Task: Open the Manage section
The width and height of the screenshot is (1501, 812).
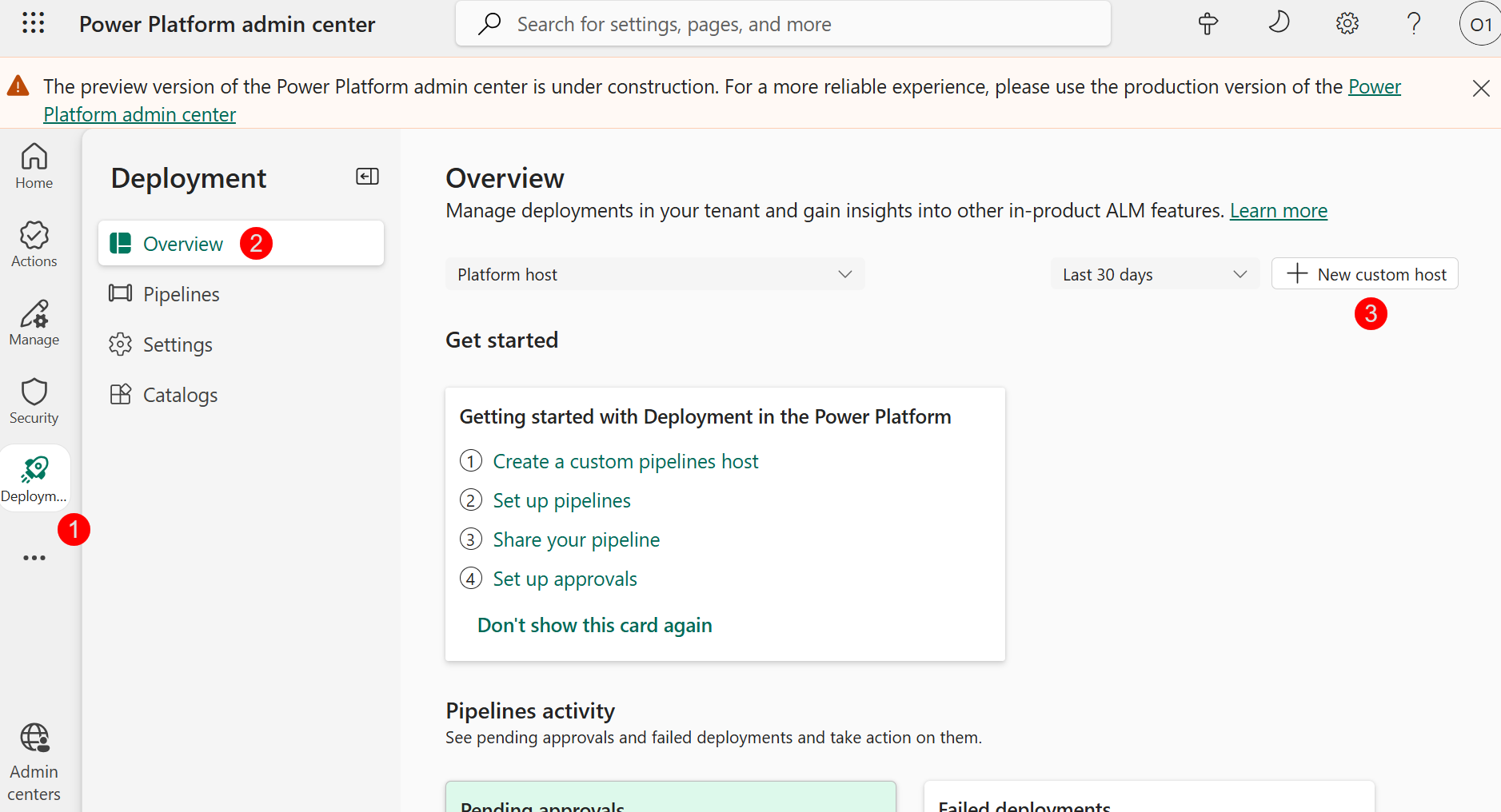Action: coord(34,322)
